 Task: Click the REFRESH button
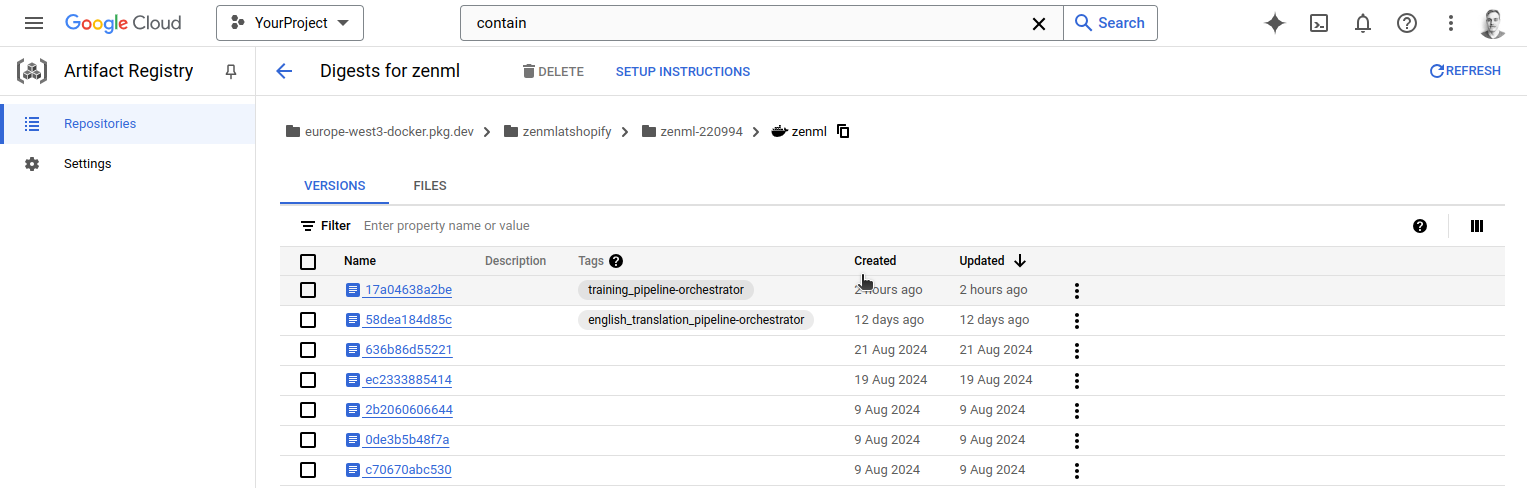point(1465,71)
